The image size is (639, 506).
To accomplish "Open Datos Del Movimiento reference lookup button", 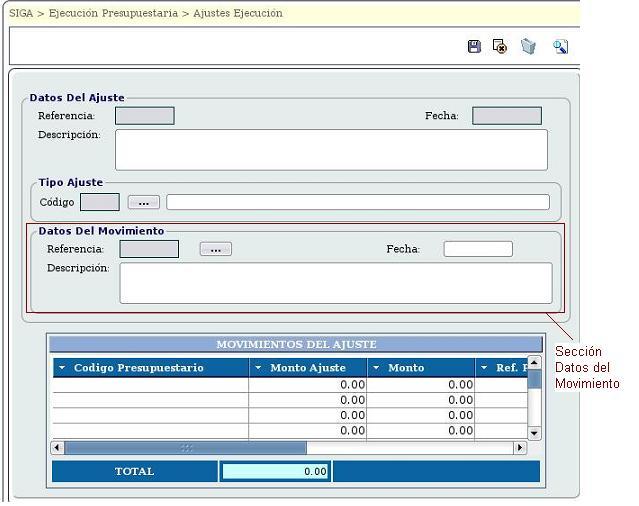I will (215, 249).
